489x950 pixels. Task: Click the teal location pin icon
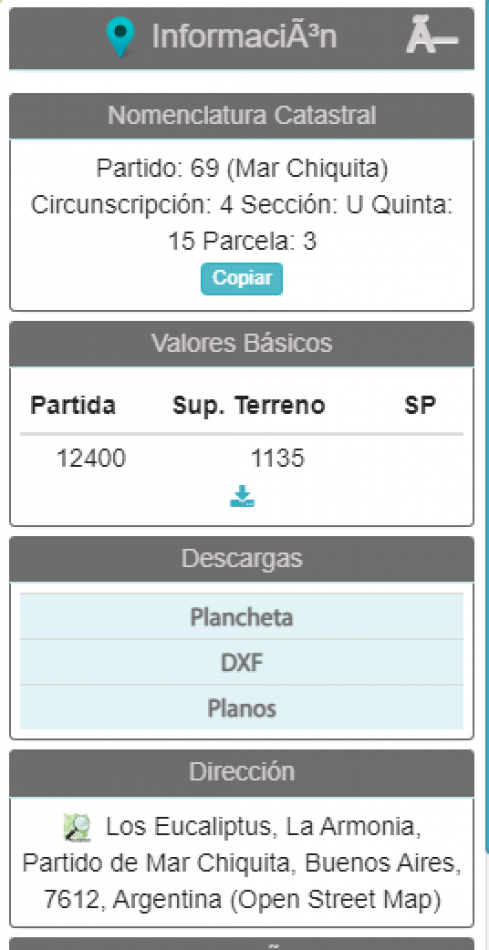coord(120,37)
